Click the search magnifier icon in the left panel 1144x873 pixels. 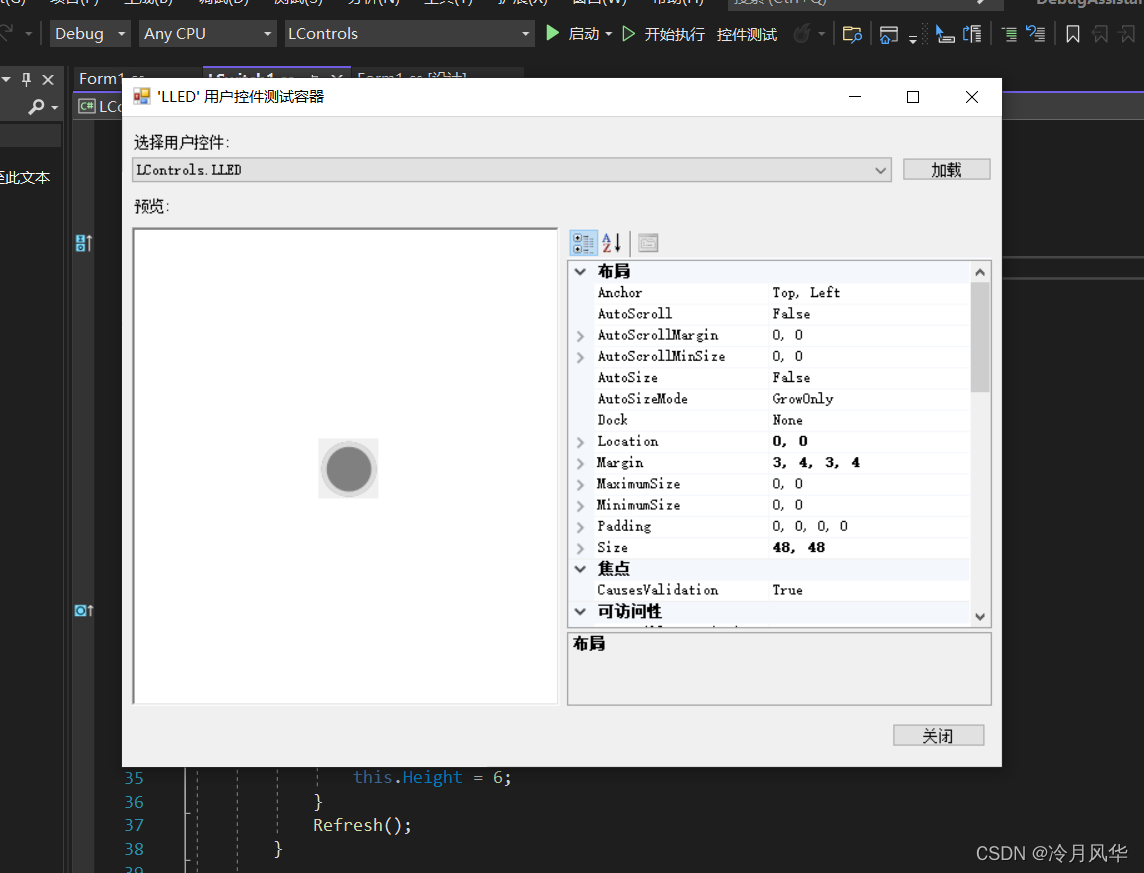pos(36,107)
